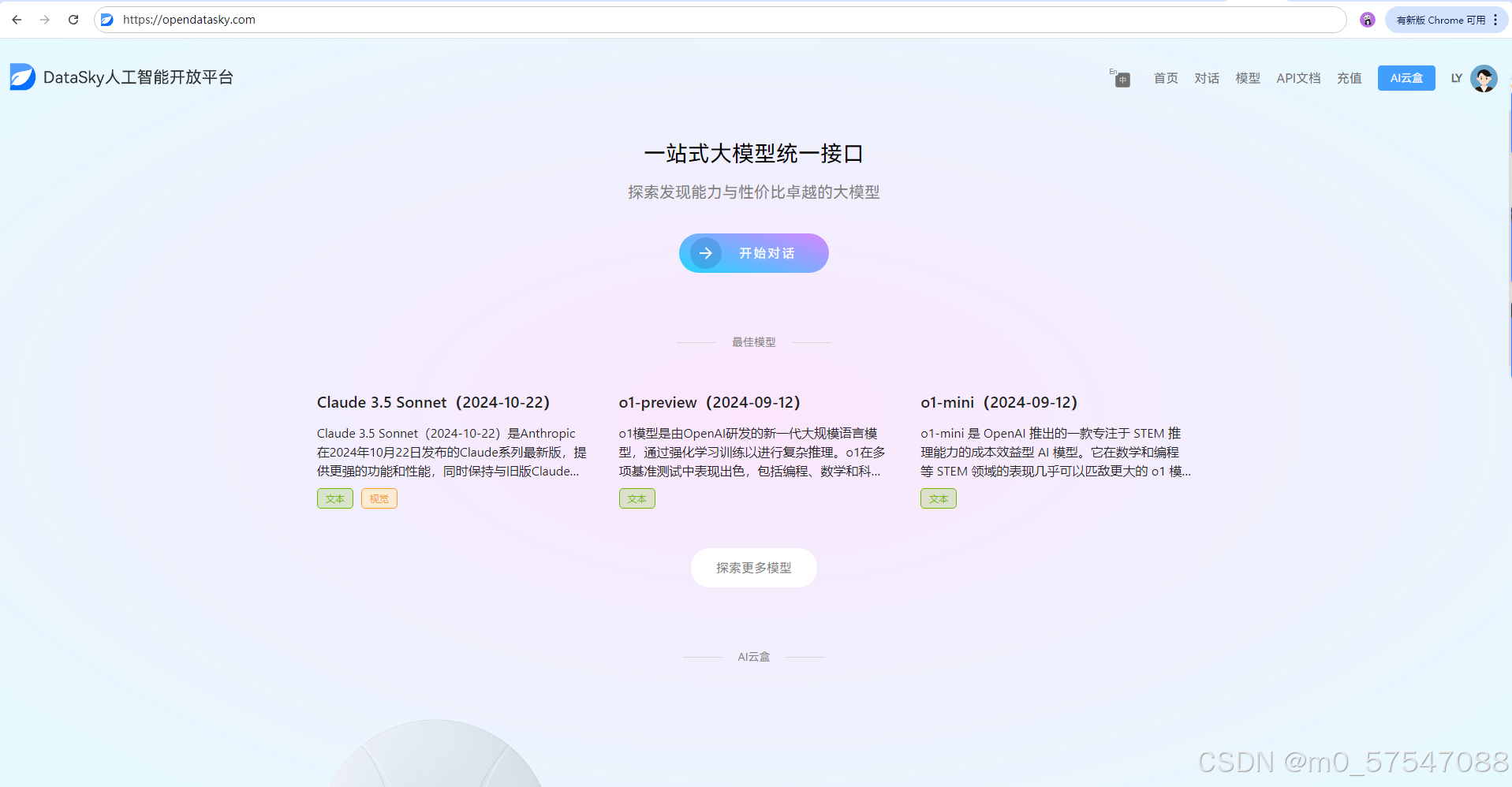Switch language with the translate icon
Viewport: 1512px width, 787px height.
point(1120,77)
